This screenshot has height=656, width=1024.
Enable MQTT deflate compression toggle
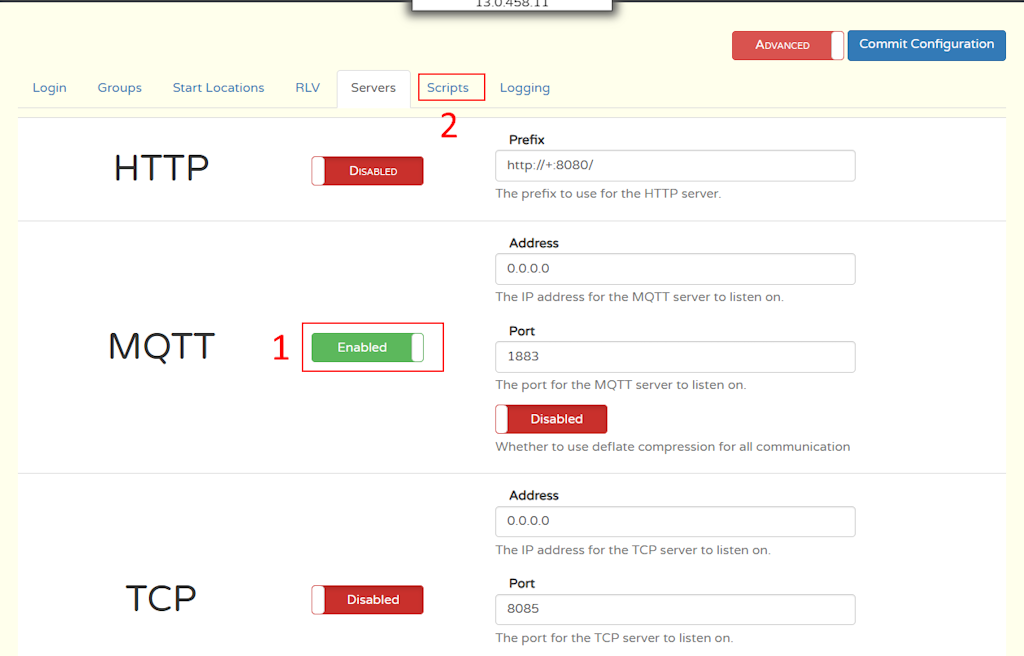pyautogui.click(x=551, y=419)
